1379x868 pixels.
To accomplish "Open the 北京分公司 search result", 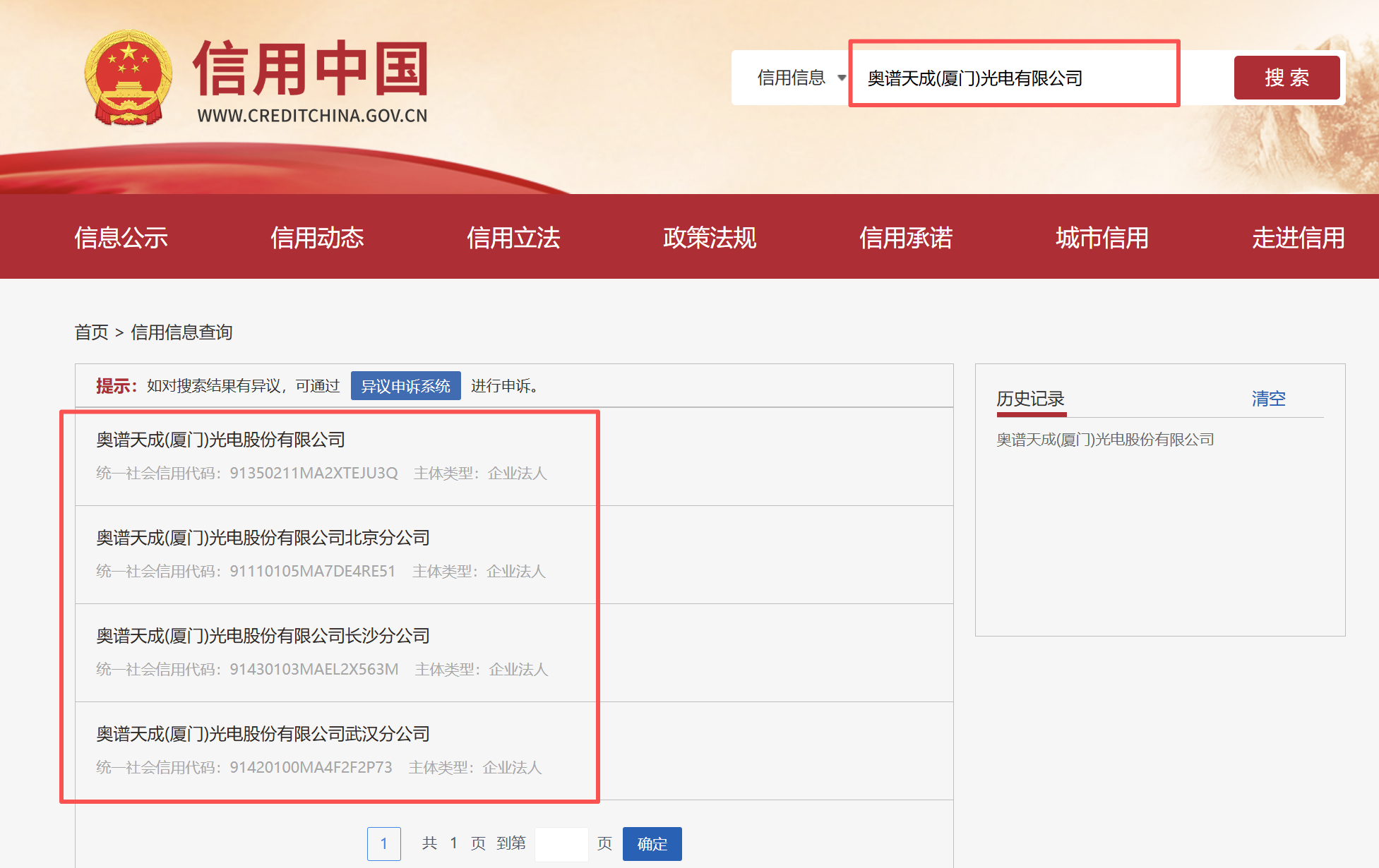I will (263, 538).
